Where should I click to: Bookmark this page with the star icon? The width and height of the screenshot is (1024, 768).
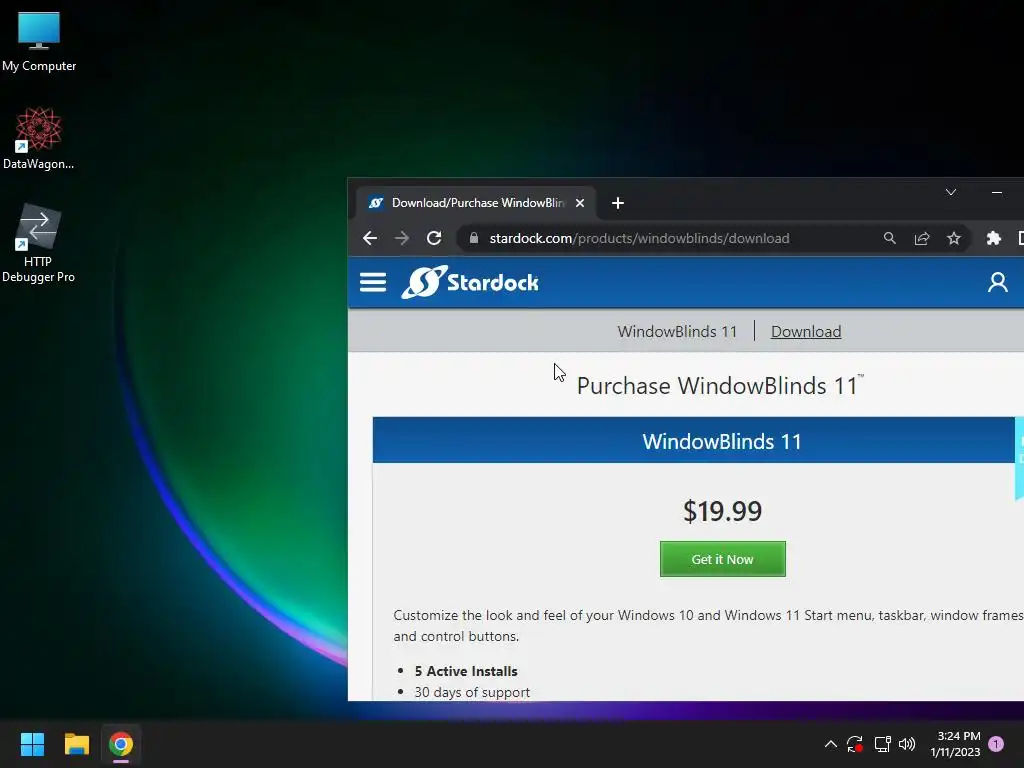click(953, 238)
